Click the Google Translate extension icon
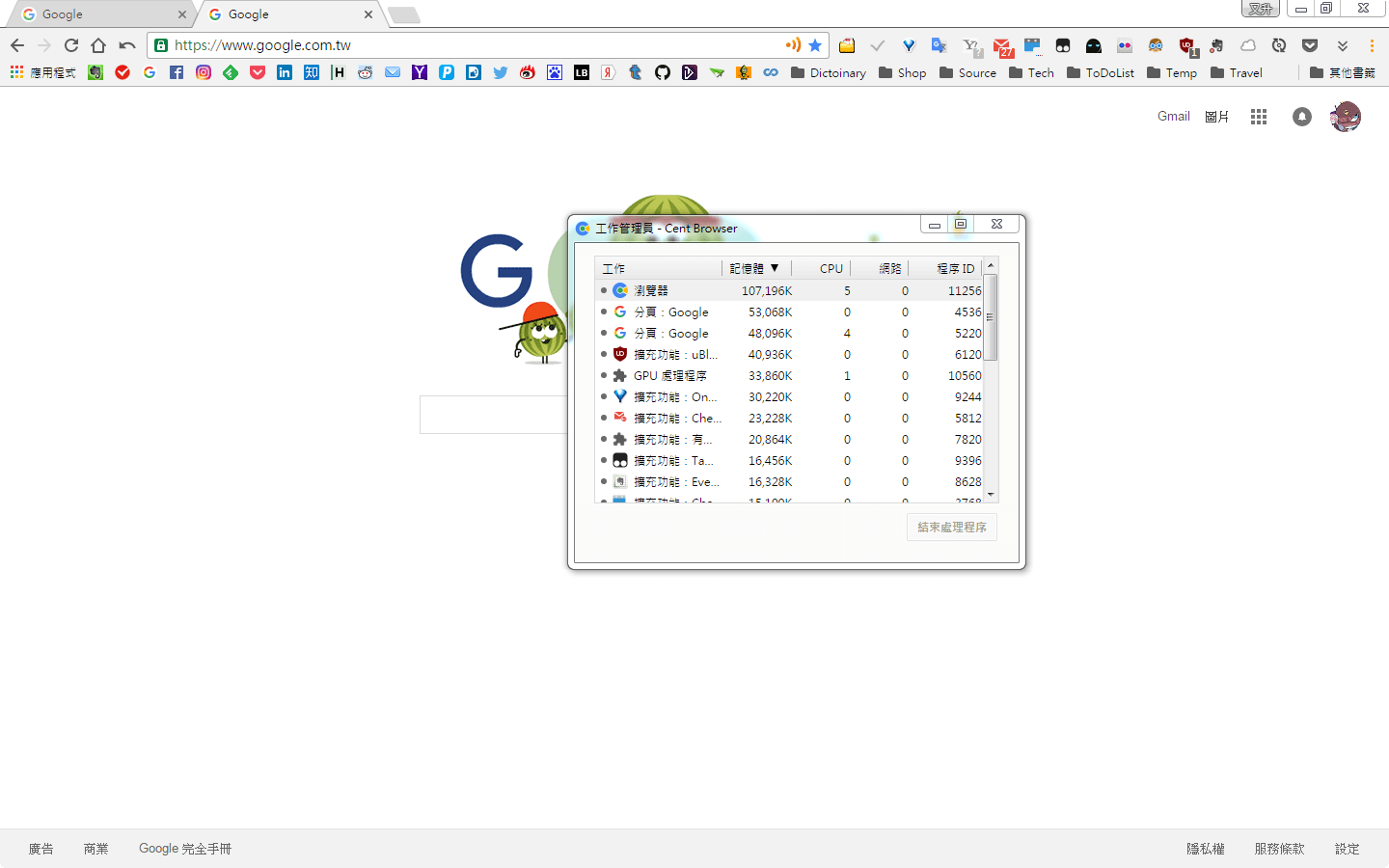The width and height of the screenshot is (1389, 868). coord(938,44)
